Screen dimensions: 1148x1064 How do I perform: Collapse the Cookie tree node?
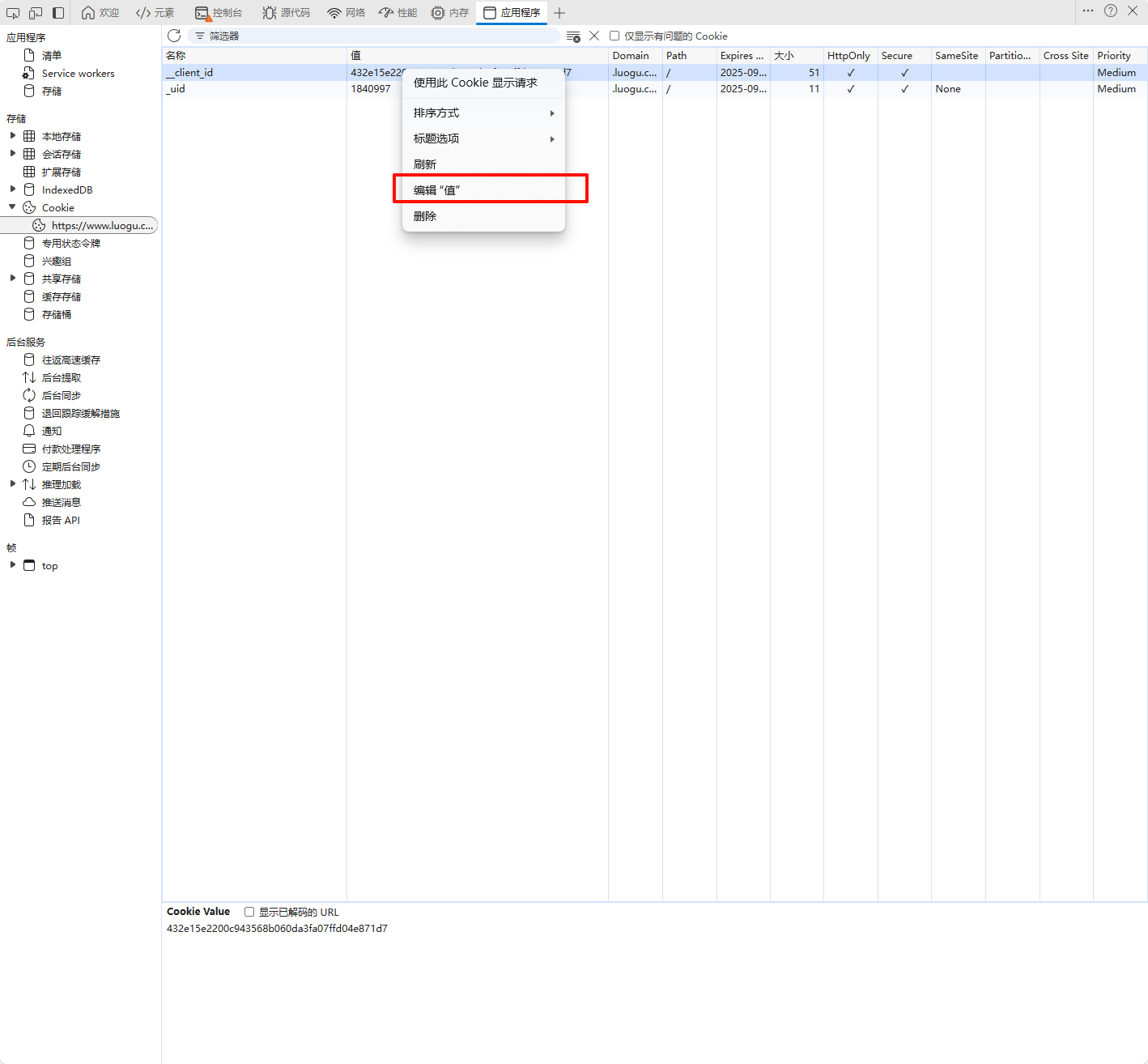point(13,207)
